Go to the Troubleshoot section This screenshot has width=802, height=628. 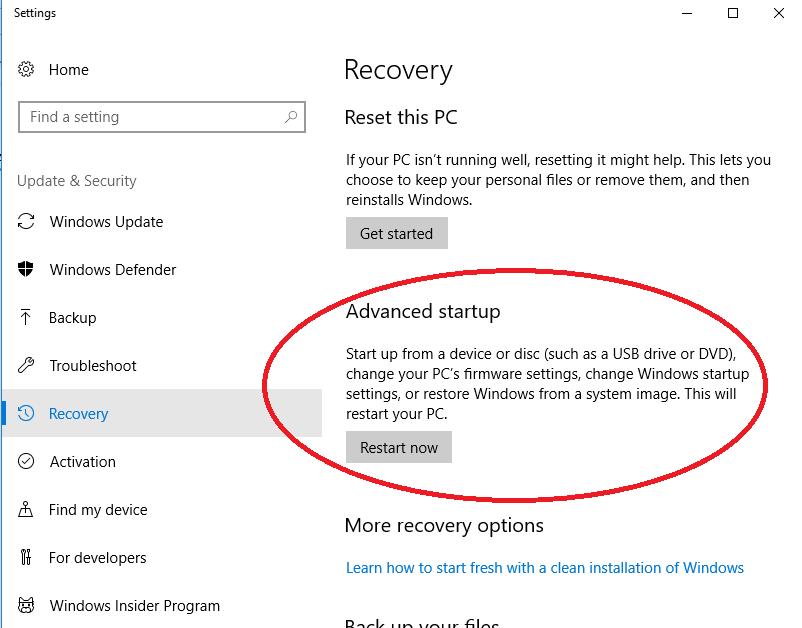point(93,366)
